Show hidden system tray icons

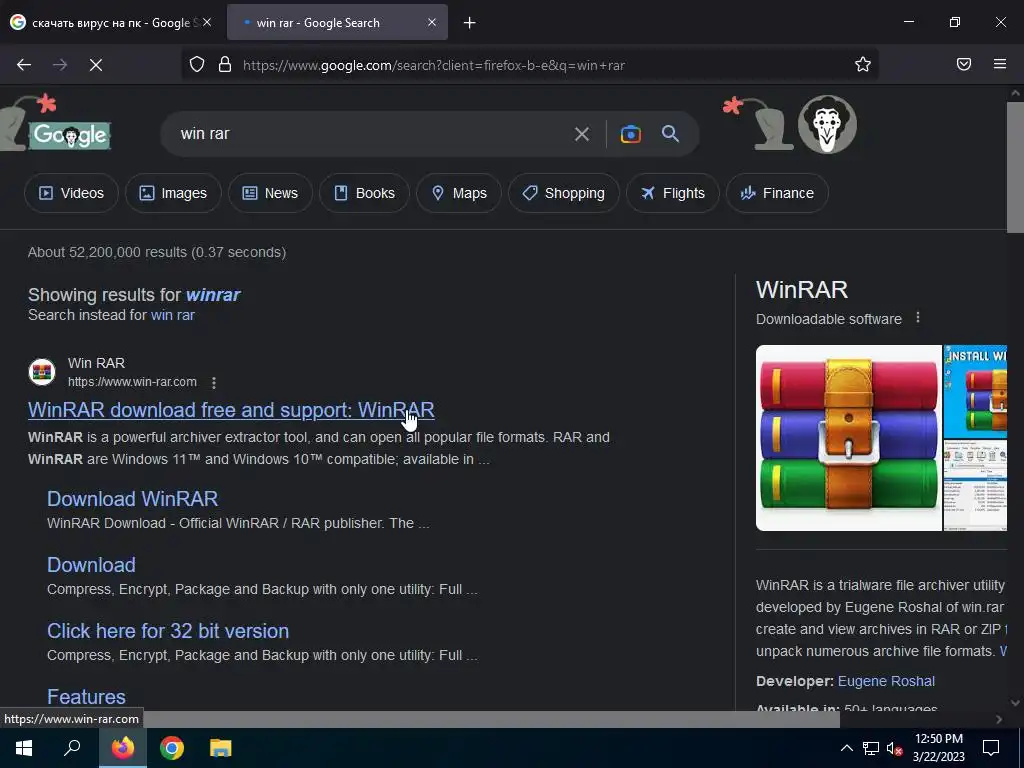846,748
